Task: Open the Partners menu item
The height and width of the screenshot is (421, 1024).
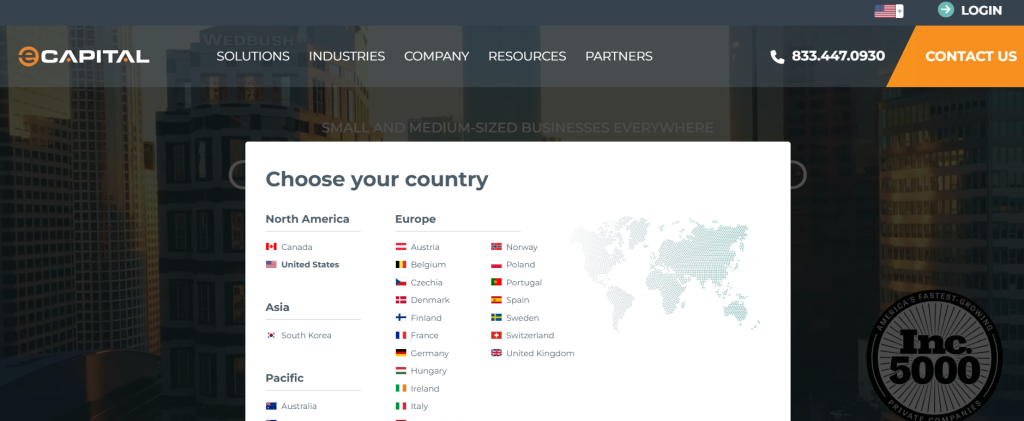Action: (x=619, y=56)
